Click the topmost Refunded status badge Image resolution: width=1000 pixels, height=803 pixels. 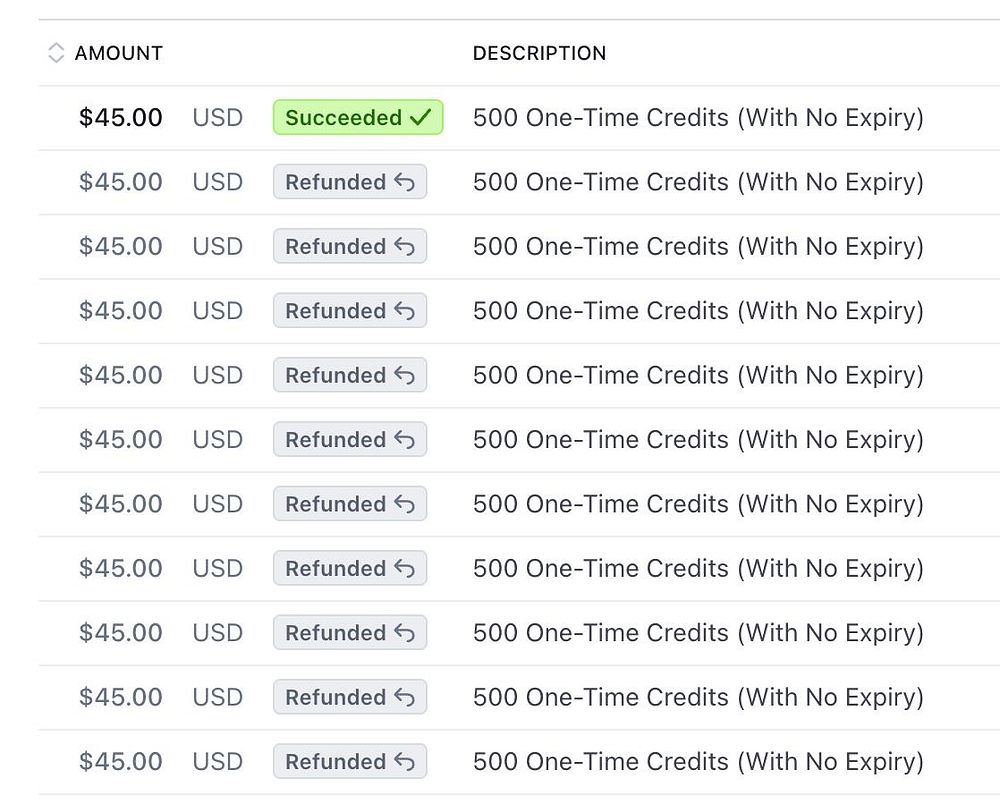[349, 182]
